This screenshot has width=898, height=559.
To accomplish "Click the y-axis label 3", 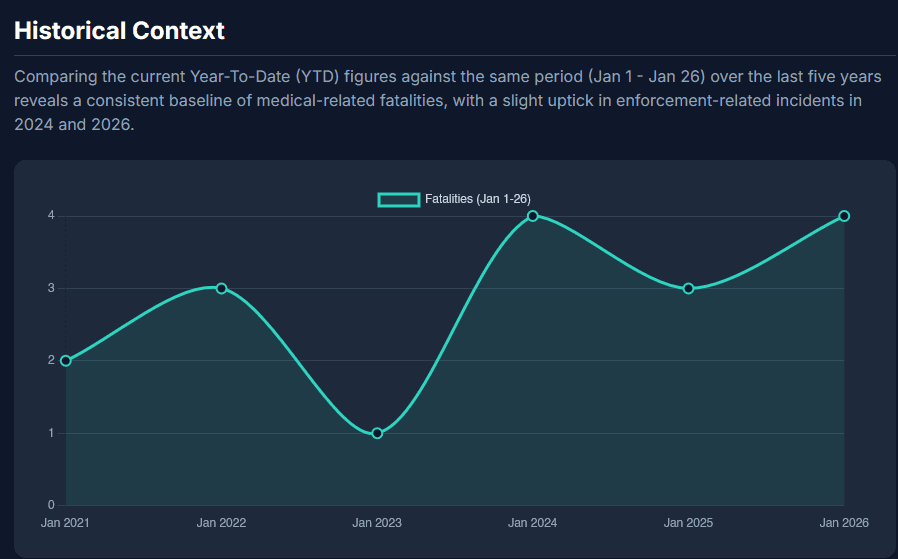I will point(50,288).
